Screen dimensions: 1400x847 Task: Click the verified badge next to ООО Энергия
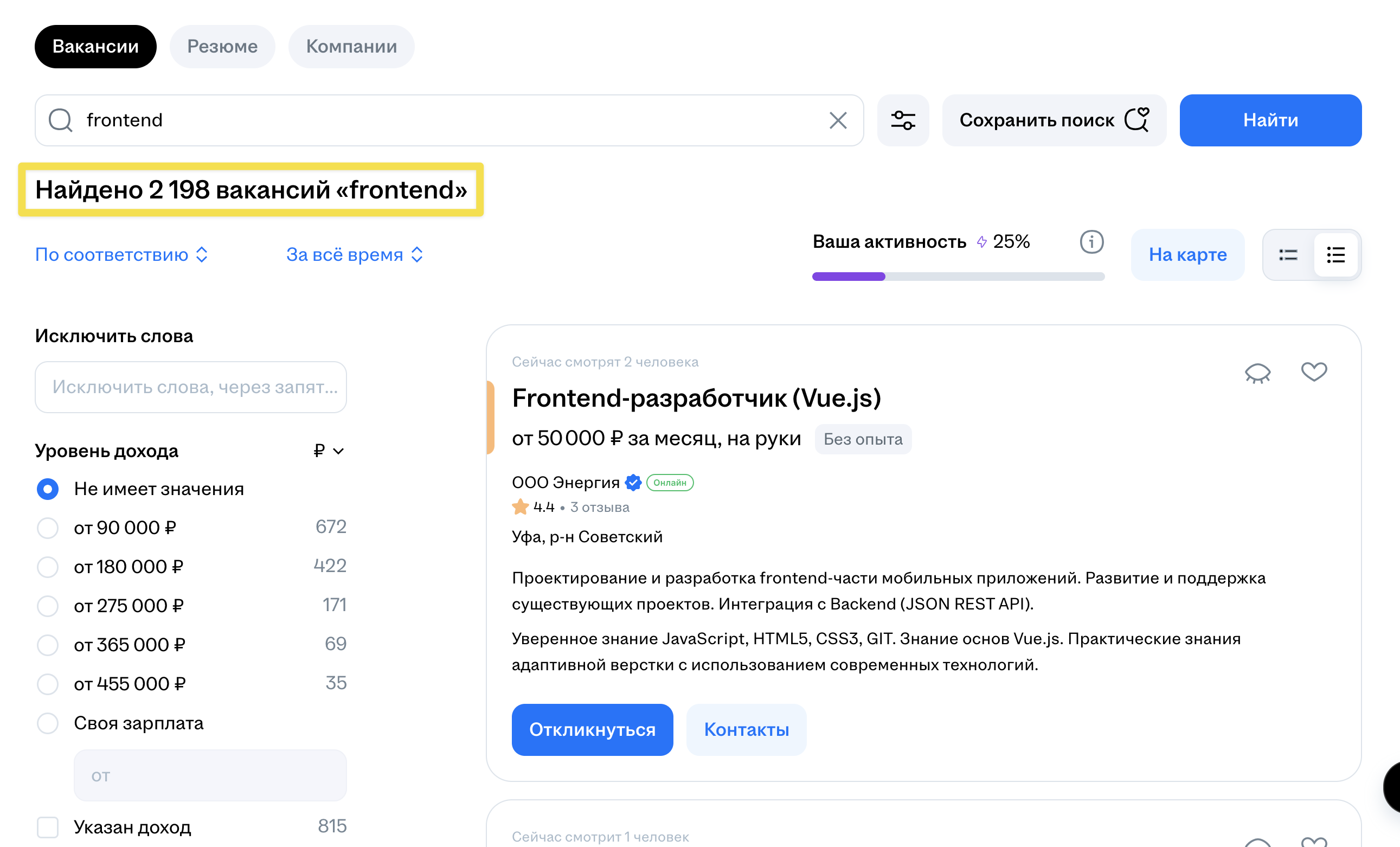633,482
